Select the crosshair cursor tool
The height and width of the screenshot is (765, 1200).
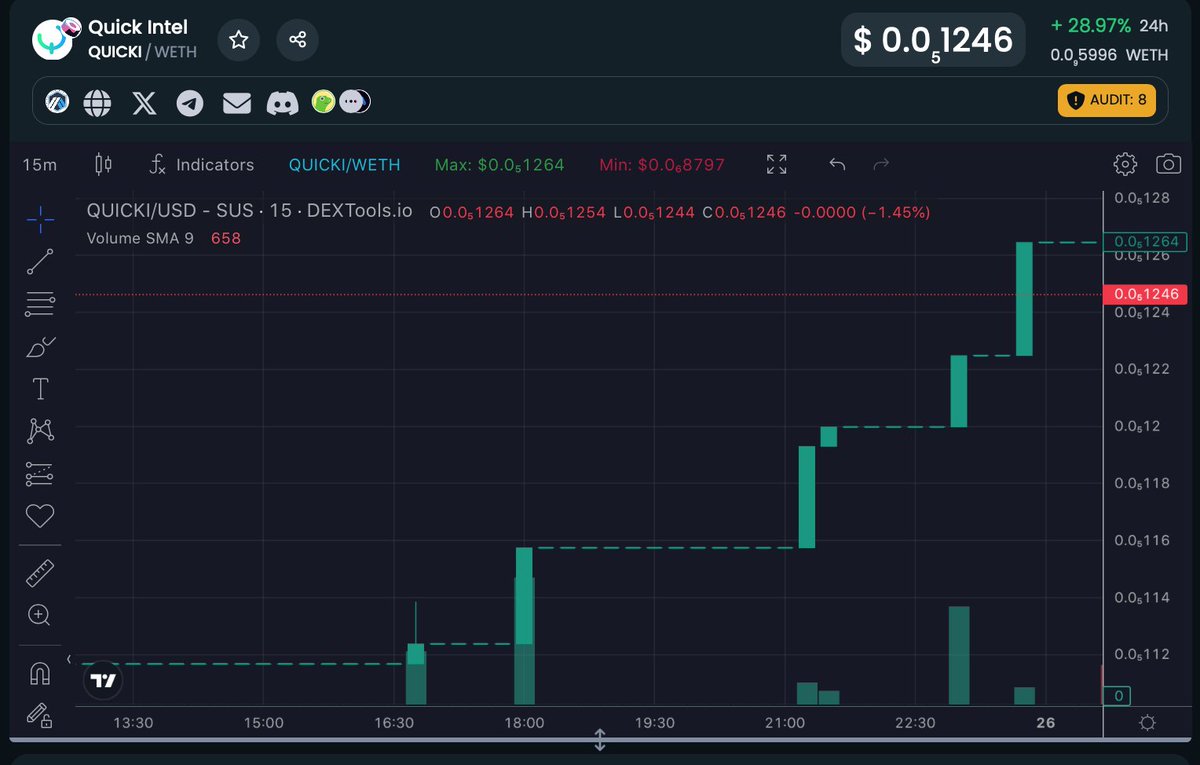click(x=40, y=219)
